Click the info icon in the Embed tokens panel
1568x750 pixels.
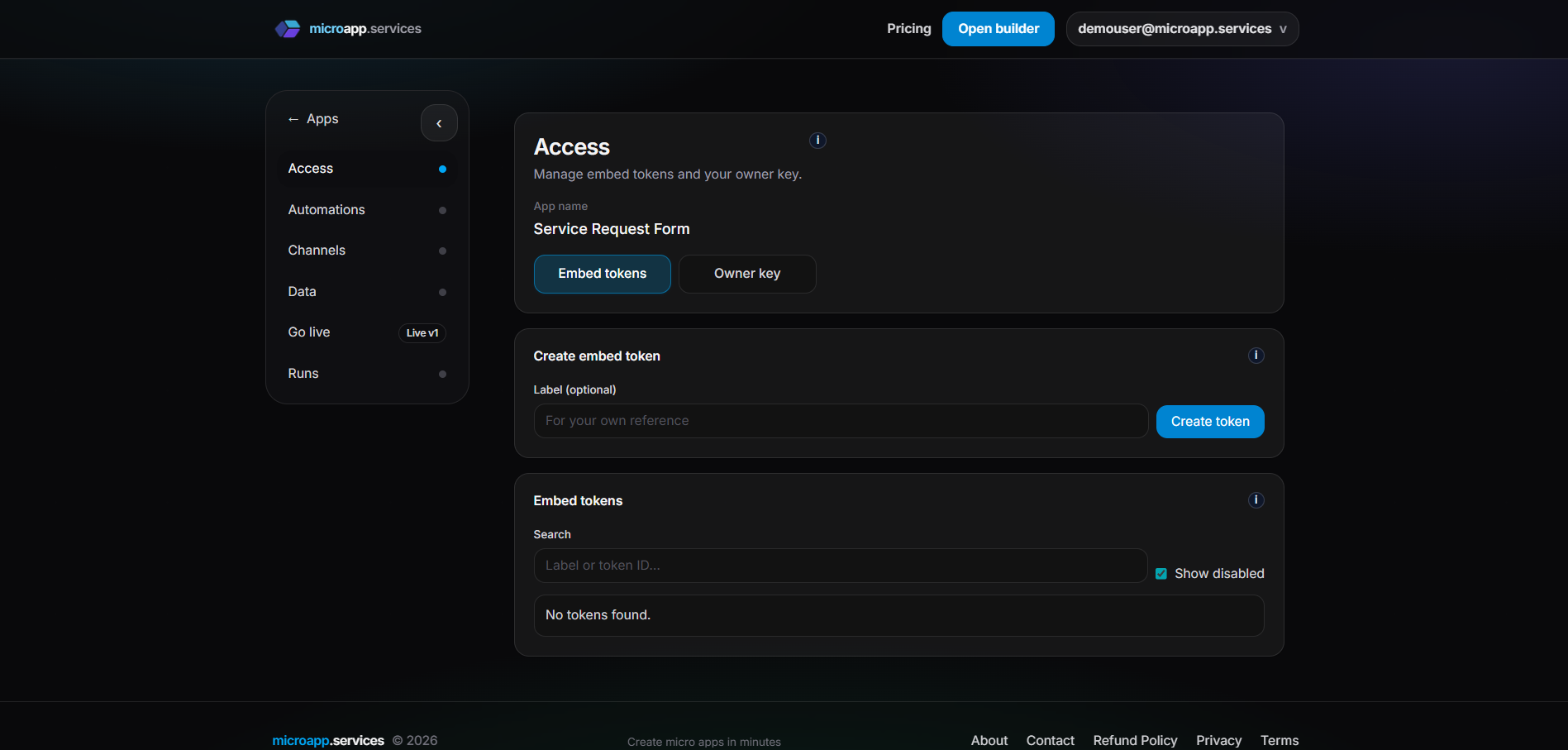[x=1256, y=499]
